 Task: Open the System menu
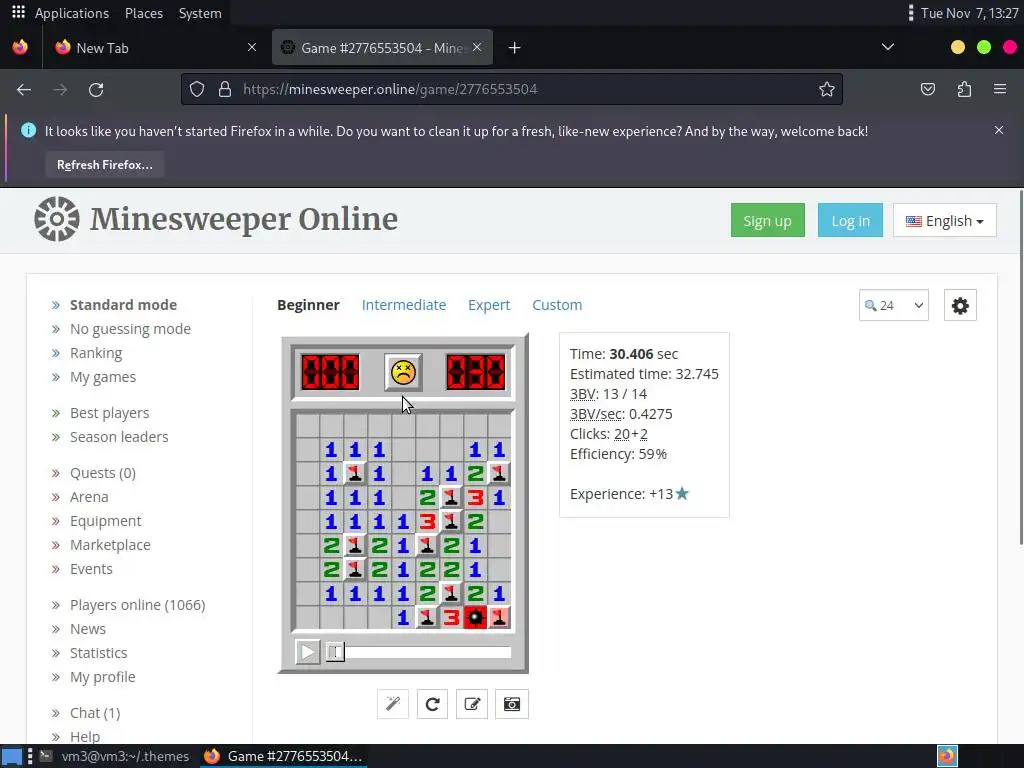(x=200, y=13)
